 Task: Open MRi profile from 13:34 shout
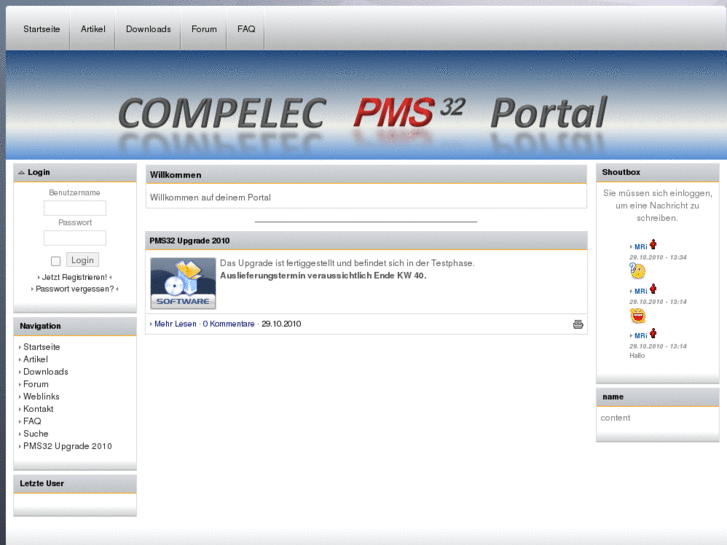pos(641,247)
